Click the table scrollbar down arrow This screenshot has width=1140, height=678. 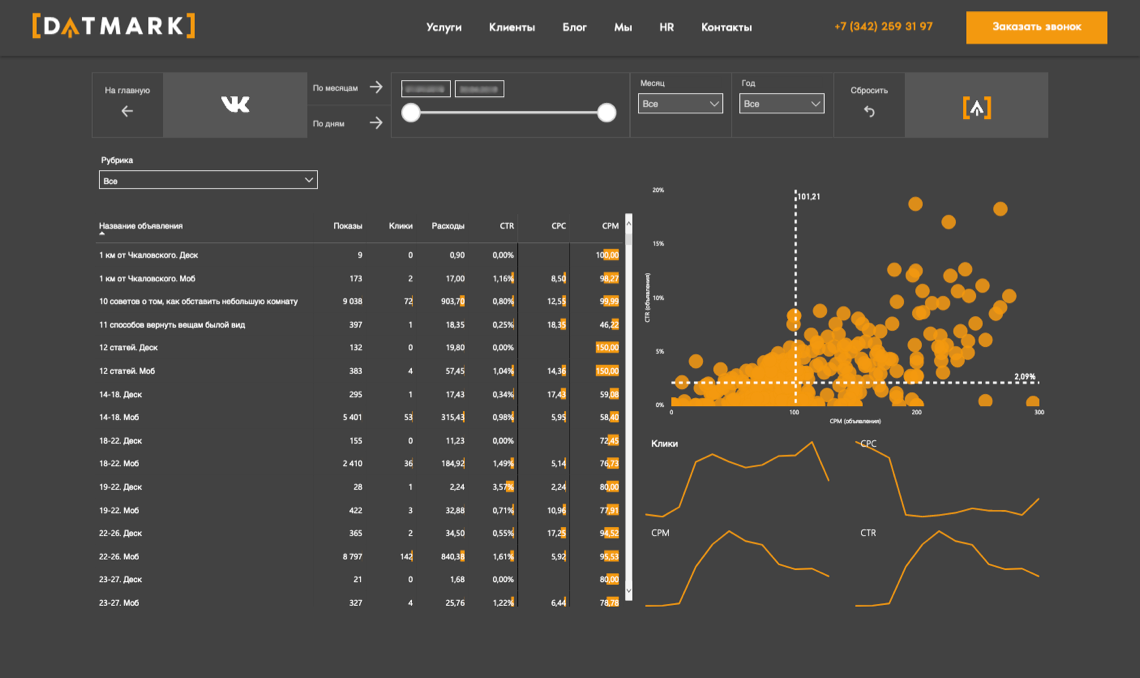(x=628, y=593)
